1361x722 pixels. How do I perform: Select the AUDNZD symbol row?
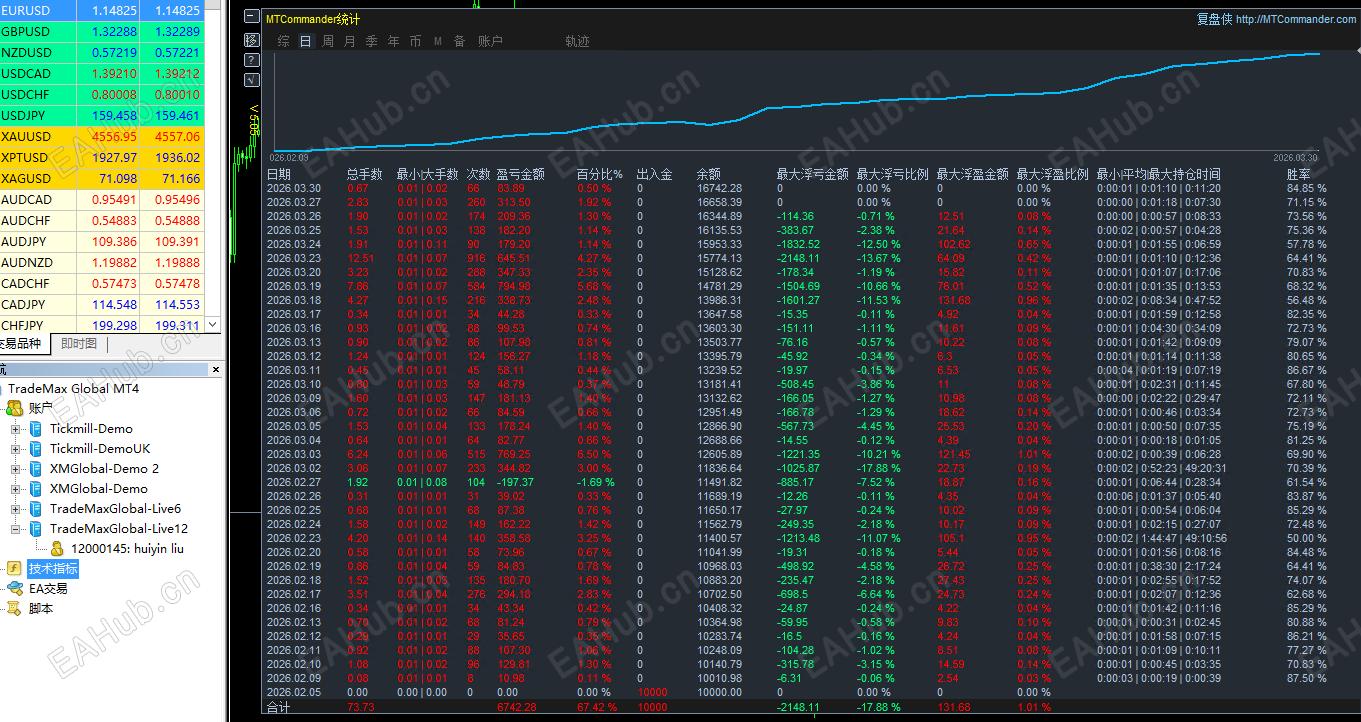(101, 262)
